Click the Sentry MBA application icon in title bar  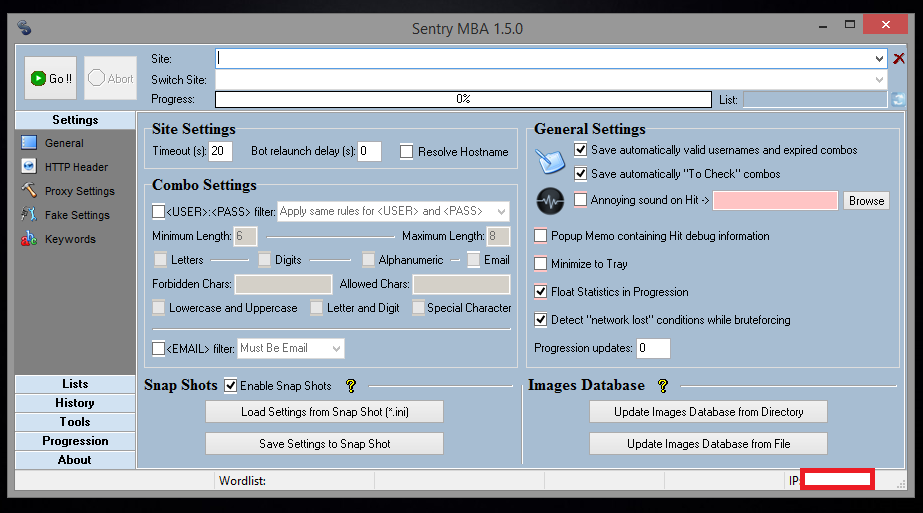pyautogui.click(x=24, y=28)
